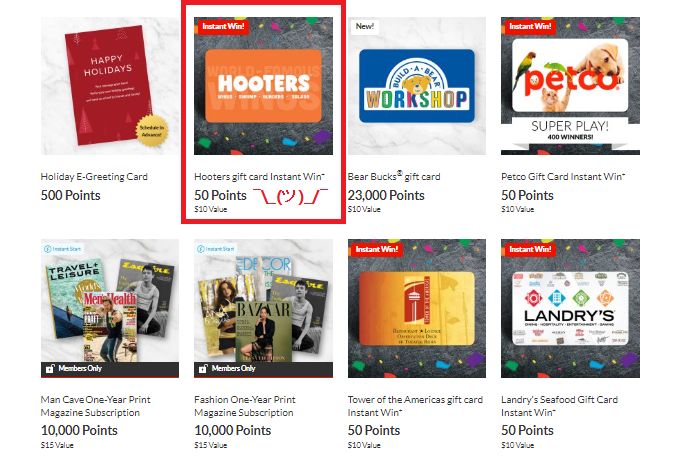Image resolution: width=681 pixels, height=469 pixels.
Task: Open the Hooters gift card image
Action: pos(263,86)
